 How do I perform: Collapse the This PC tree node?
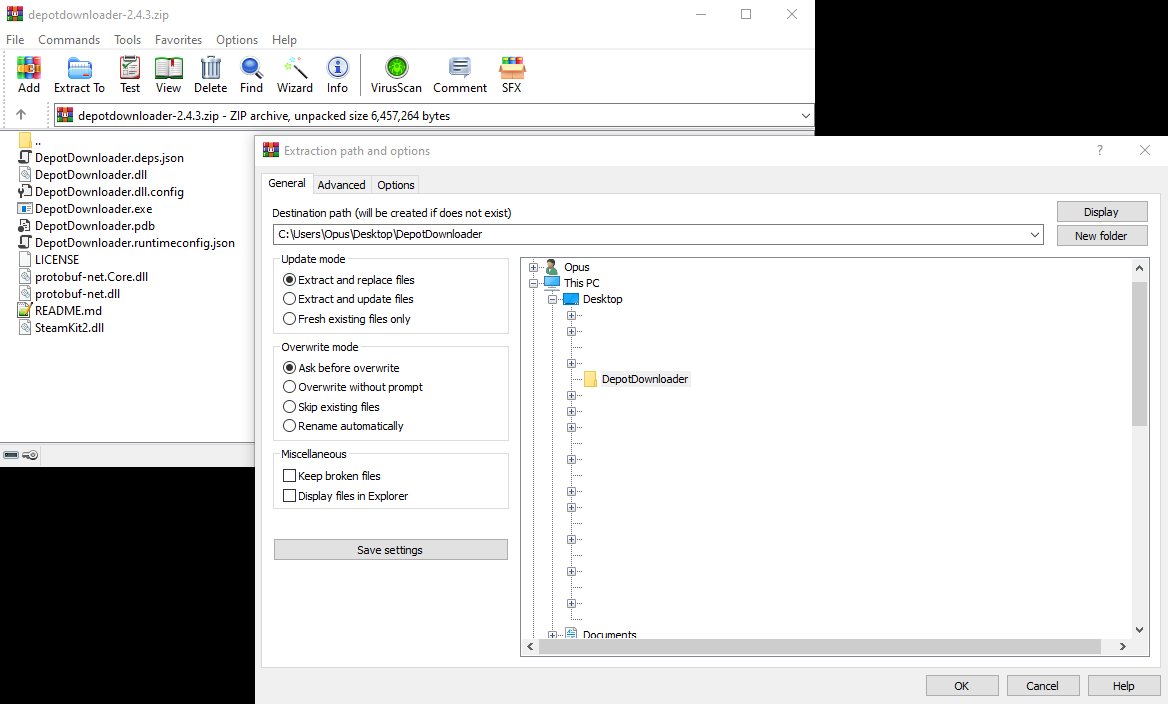point(533,283)
